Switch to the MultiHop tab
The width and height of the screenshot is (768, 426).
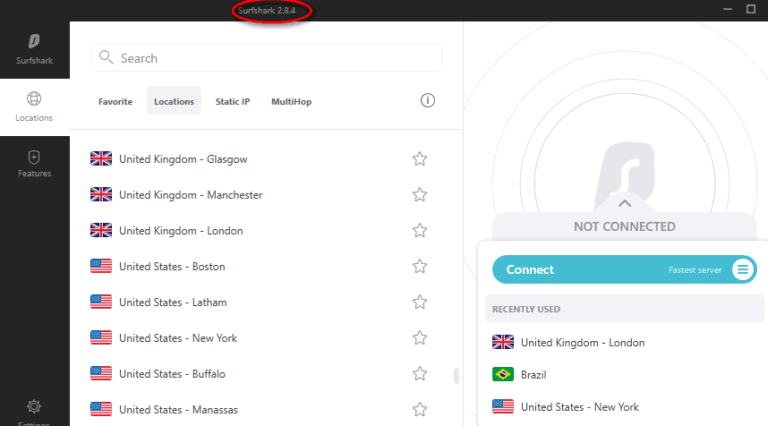[x=291, y=101]
